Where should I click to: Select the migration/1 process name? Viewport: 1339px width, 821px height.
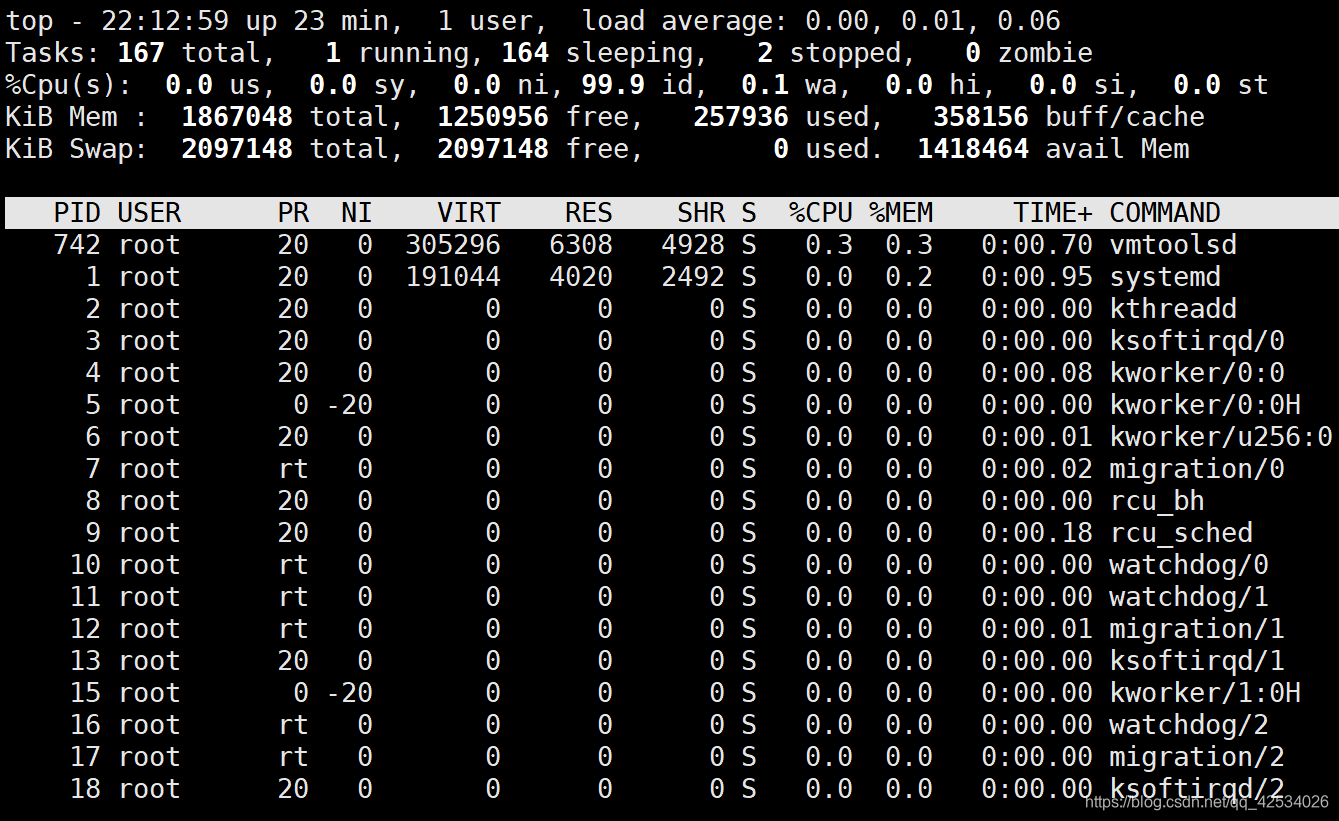pyautogui.click(x=1197, y=629)
